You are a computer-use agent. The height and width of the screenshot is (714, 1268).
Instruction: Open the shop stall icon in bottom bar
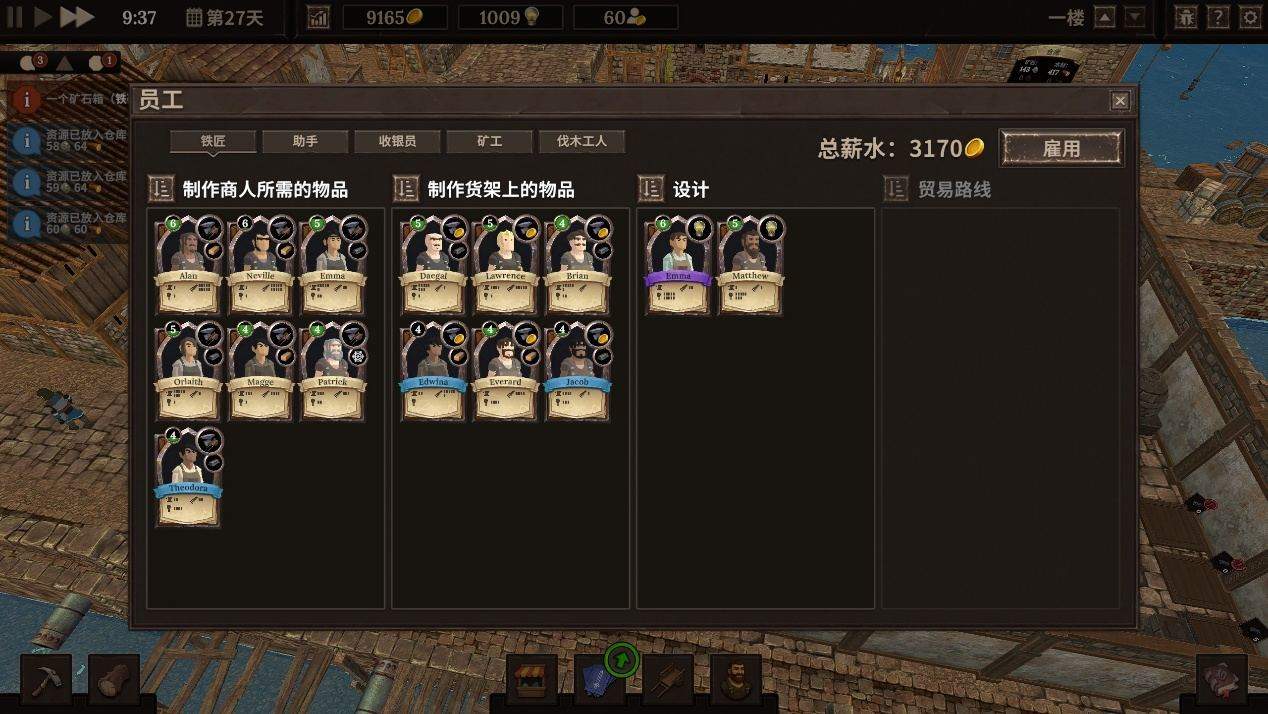[x=531, y=680]
